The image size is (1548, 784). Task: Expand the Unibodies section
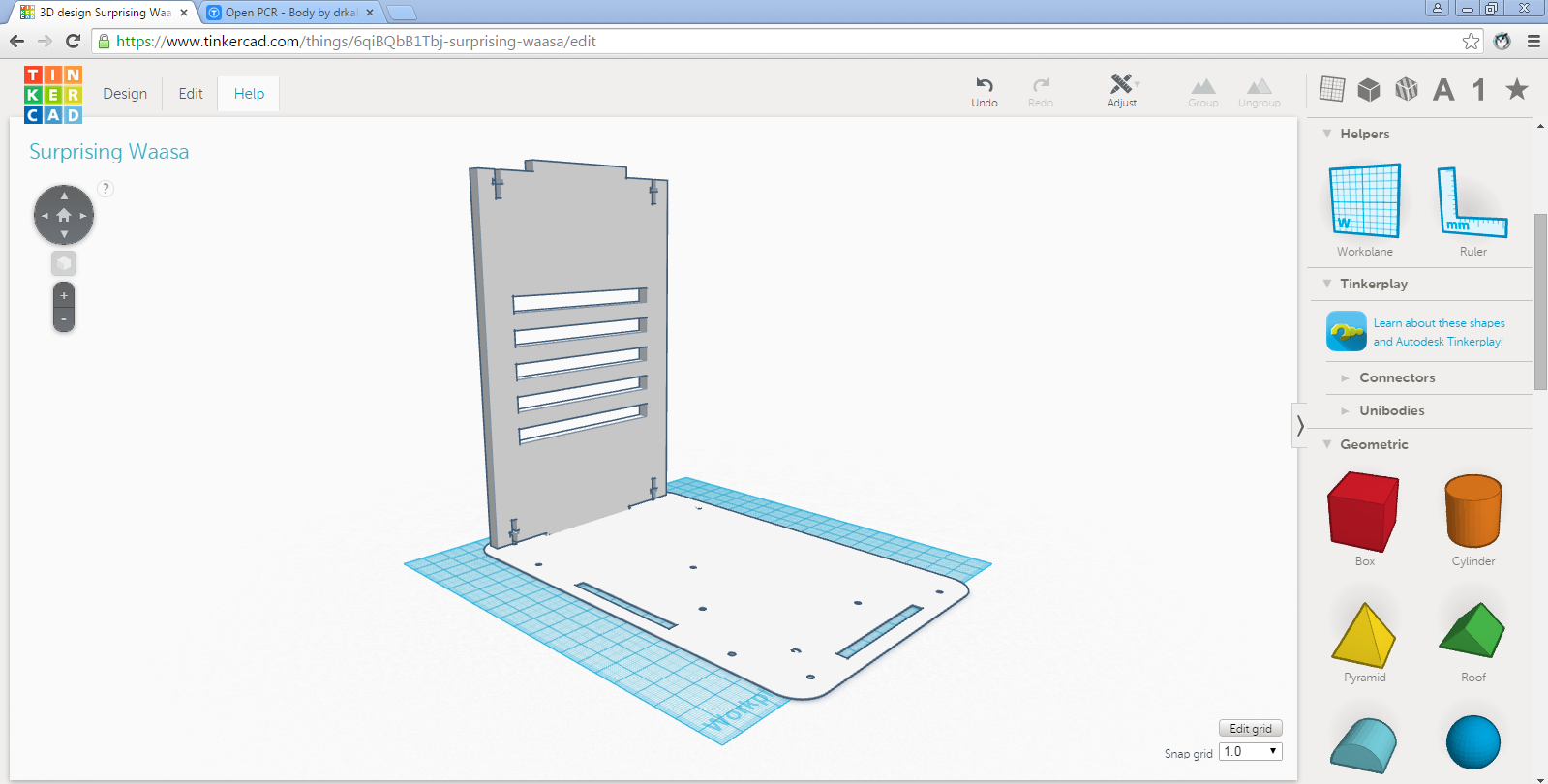[1391, 410]
